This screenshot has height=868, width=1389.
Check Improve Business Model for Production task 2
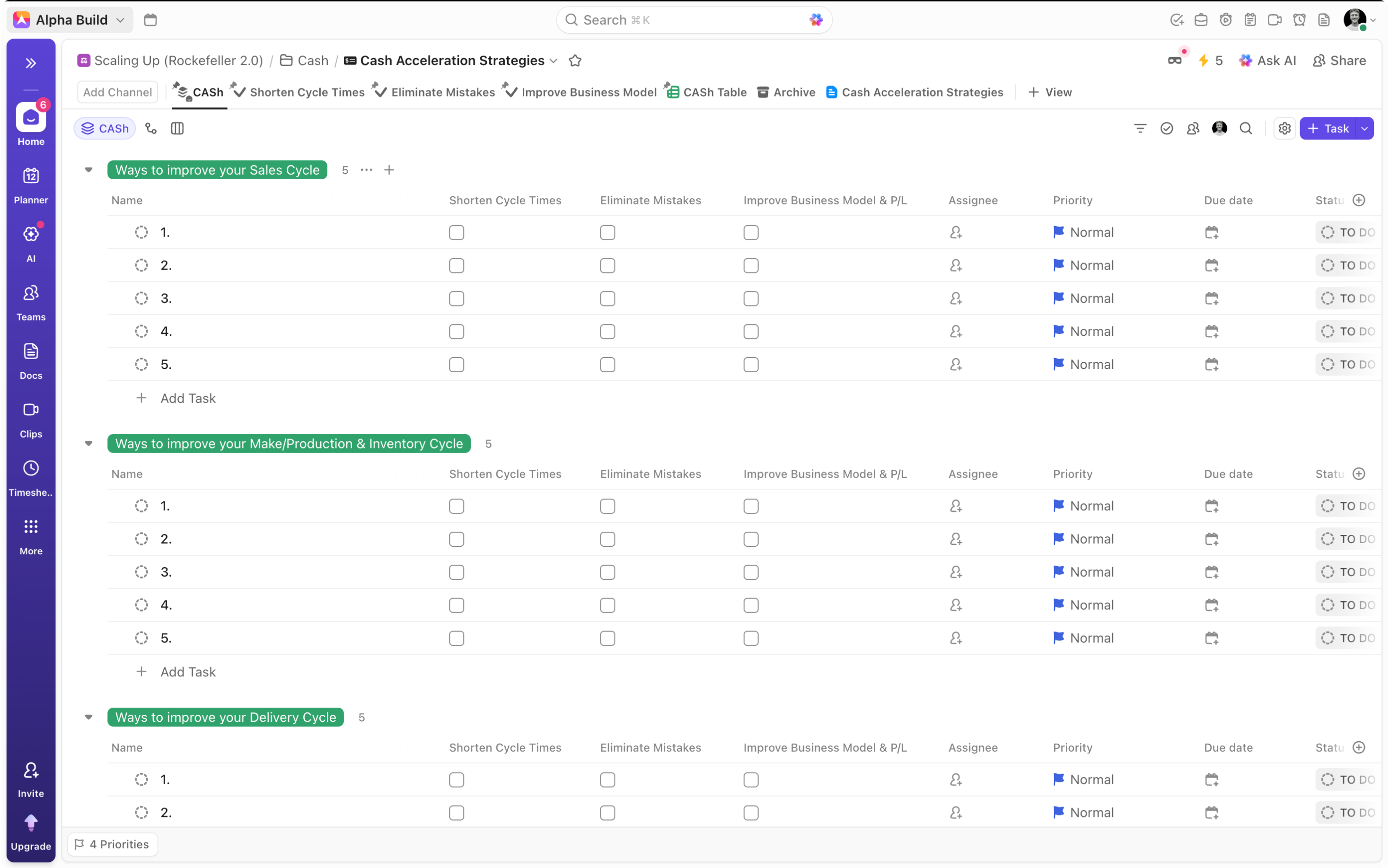751,539
